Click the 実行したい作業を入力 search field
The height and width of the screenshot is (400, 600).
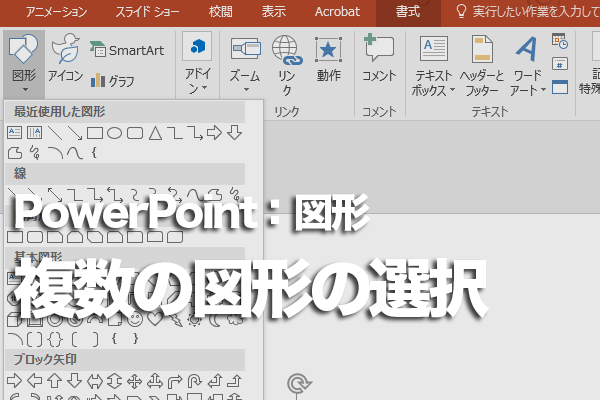pyautogui.click(x=527, y=12)
